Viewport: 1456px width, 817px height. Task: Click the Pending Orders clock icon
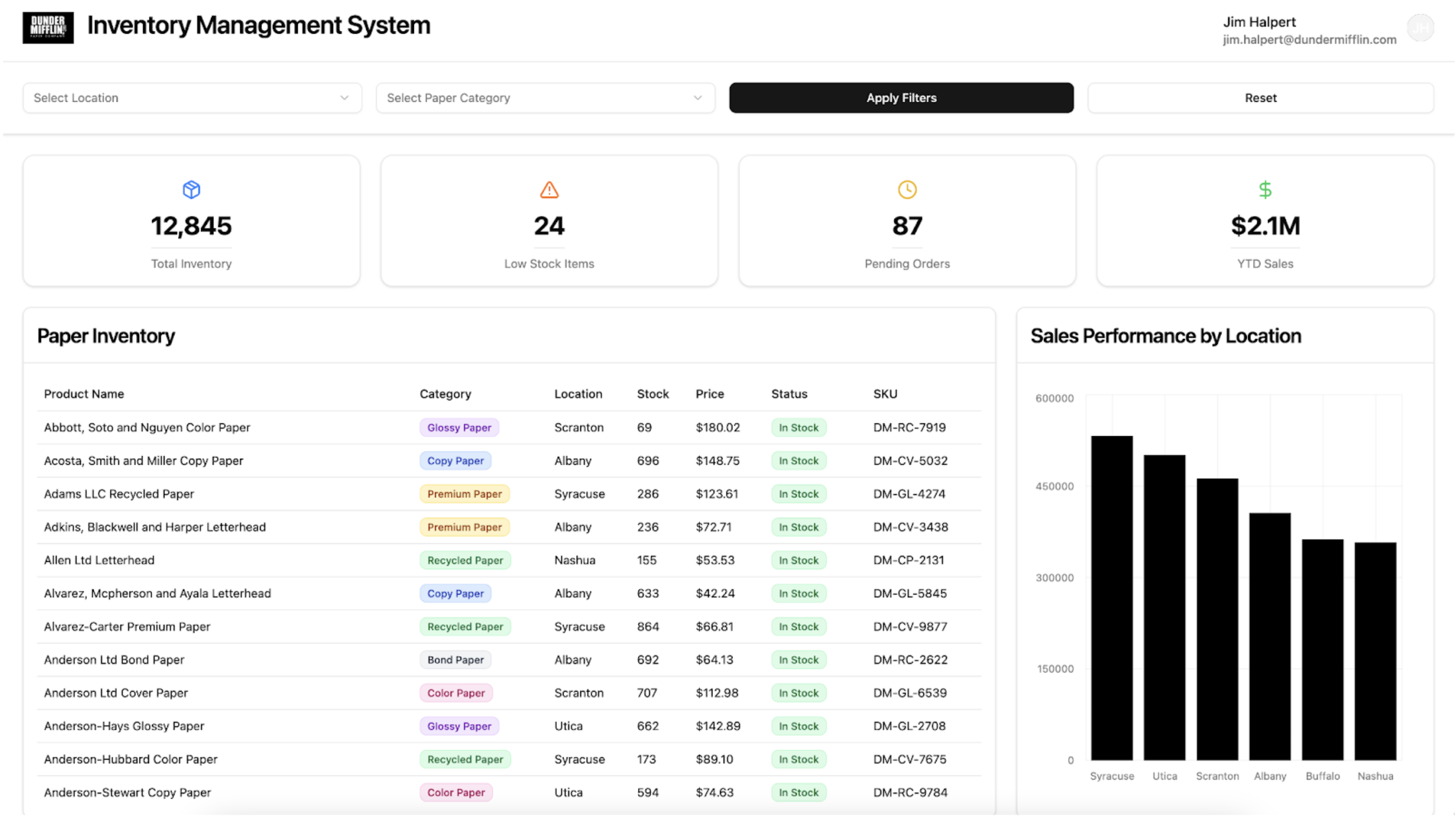[907, 190]
